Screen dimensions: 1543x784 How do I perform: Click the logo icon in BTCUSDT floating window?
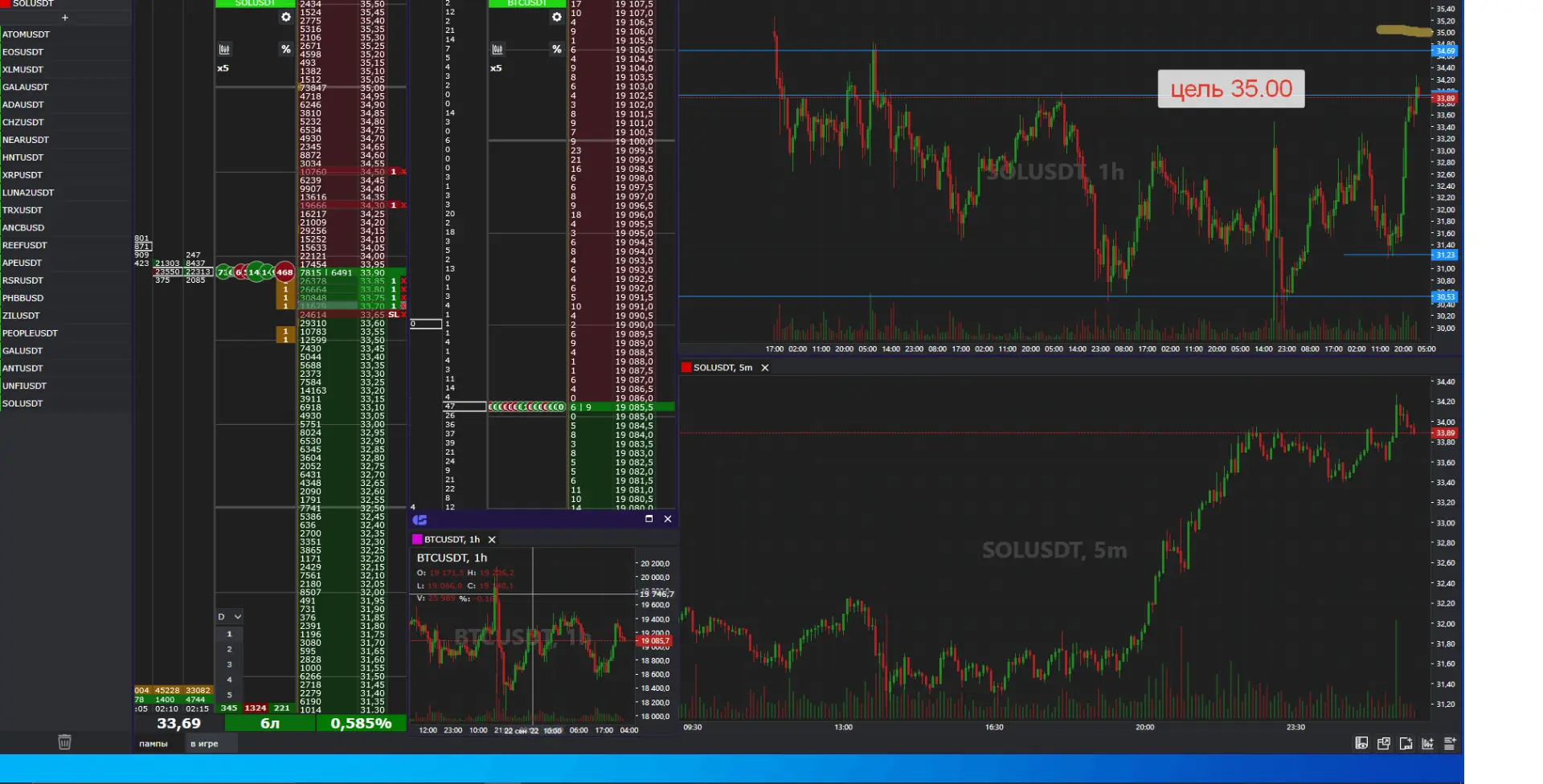(420, 520)
